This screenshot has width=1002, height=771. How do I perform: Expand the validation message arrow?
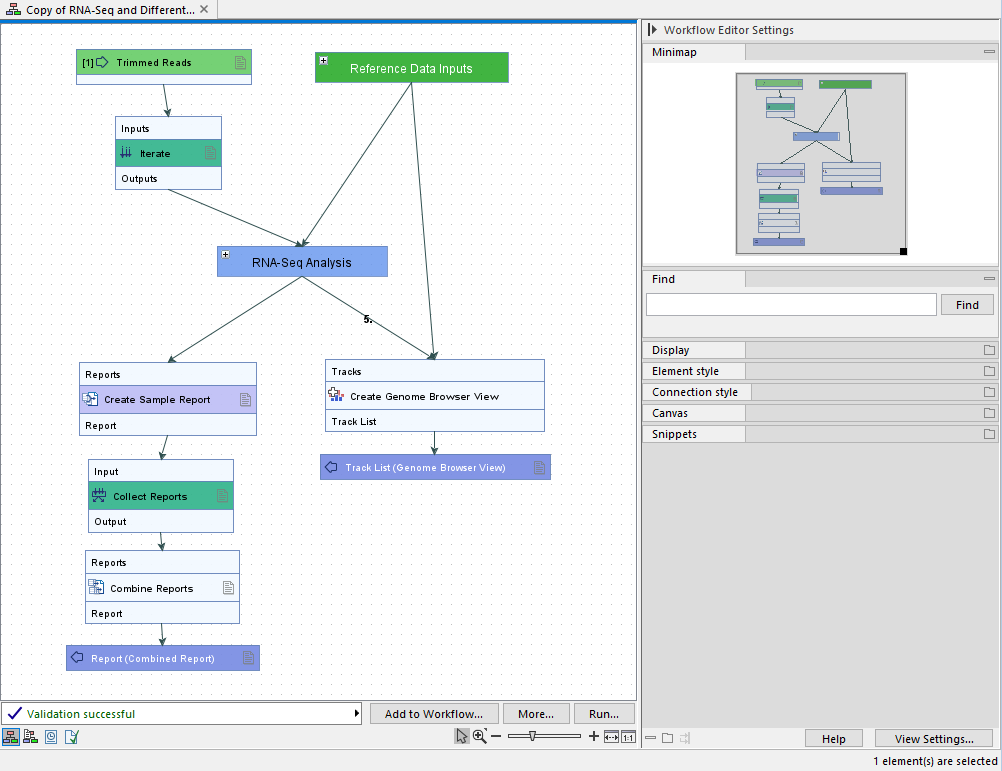[x=357, y=713]
